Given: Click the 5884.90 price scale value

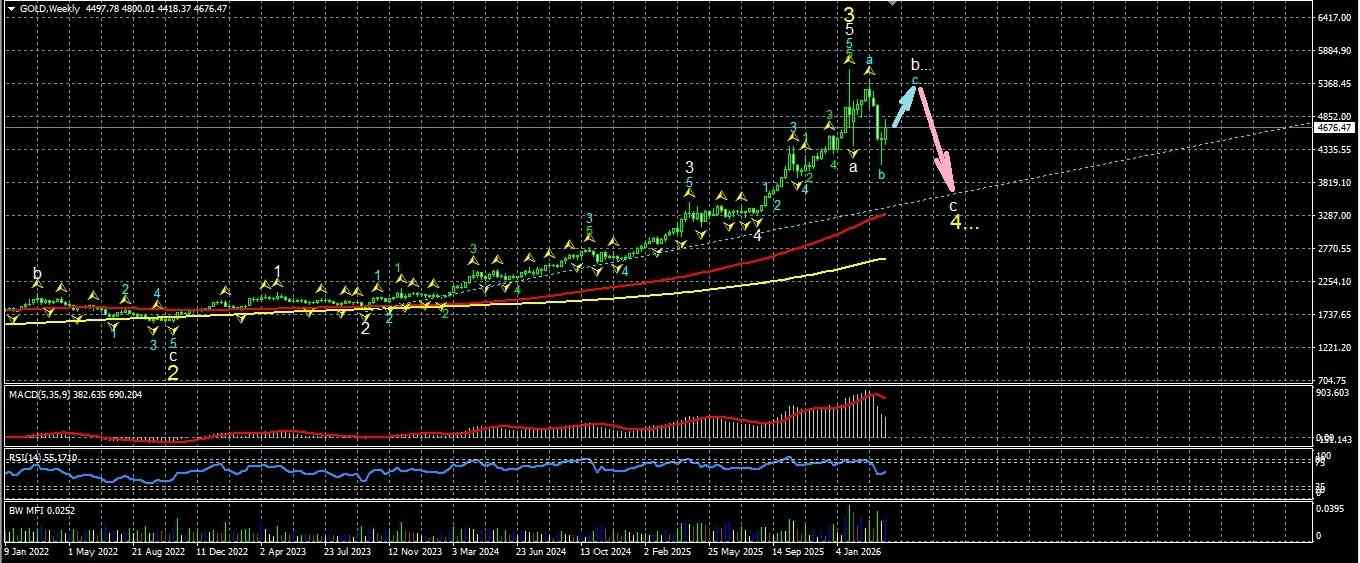Looking at the screenshot, I should coord(1334,51).
